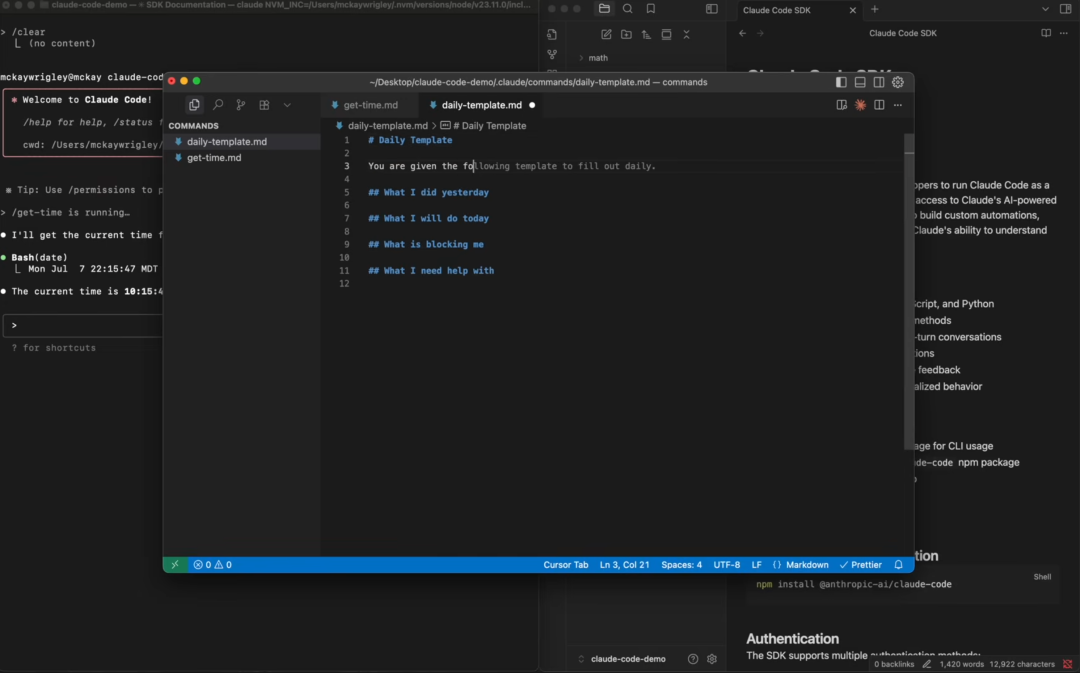Close the Claude Code SDK tab in Obsidian

point(853,10)
